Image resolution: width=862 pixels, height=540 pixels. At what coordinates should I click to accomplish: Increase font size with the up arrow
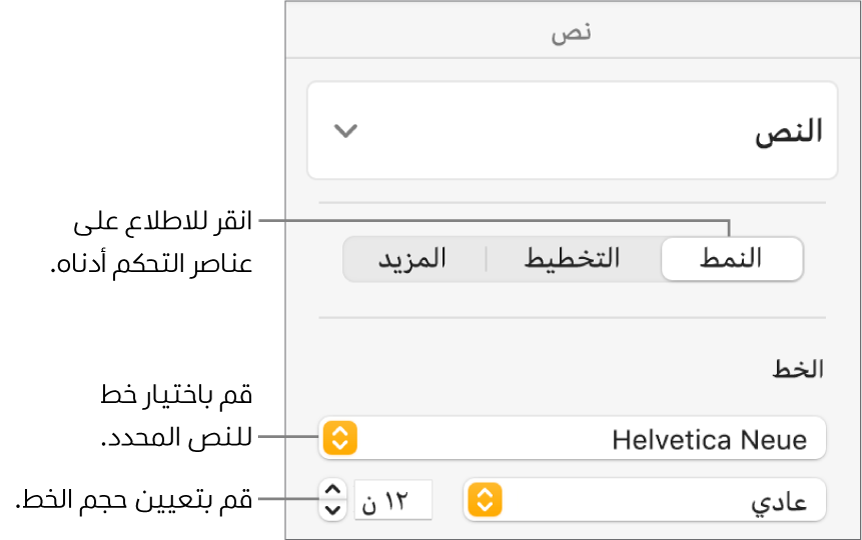click(331, 490)
